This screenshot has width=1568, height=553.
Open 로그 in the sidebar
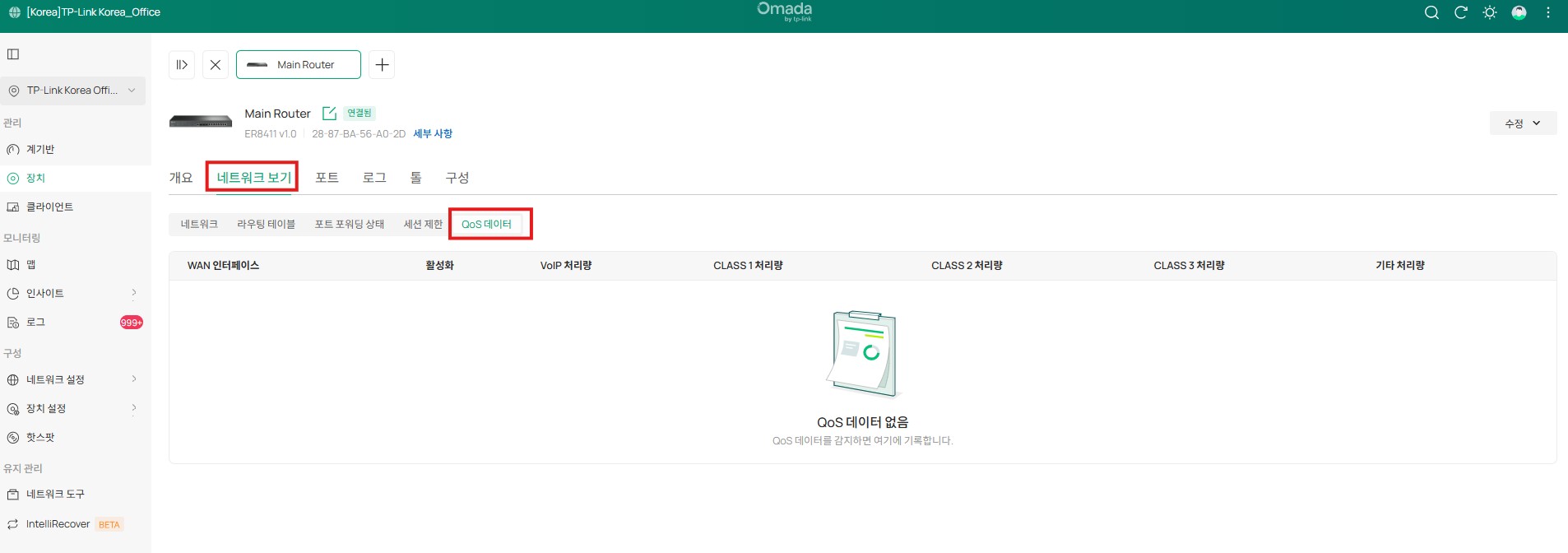click(35, 323)
